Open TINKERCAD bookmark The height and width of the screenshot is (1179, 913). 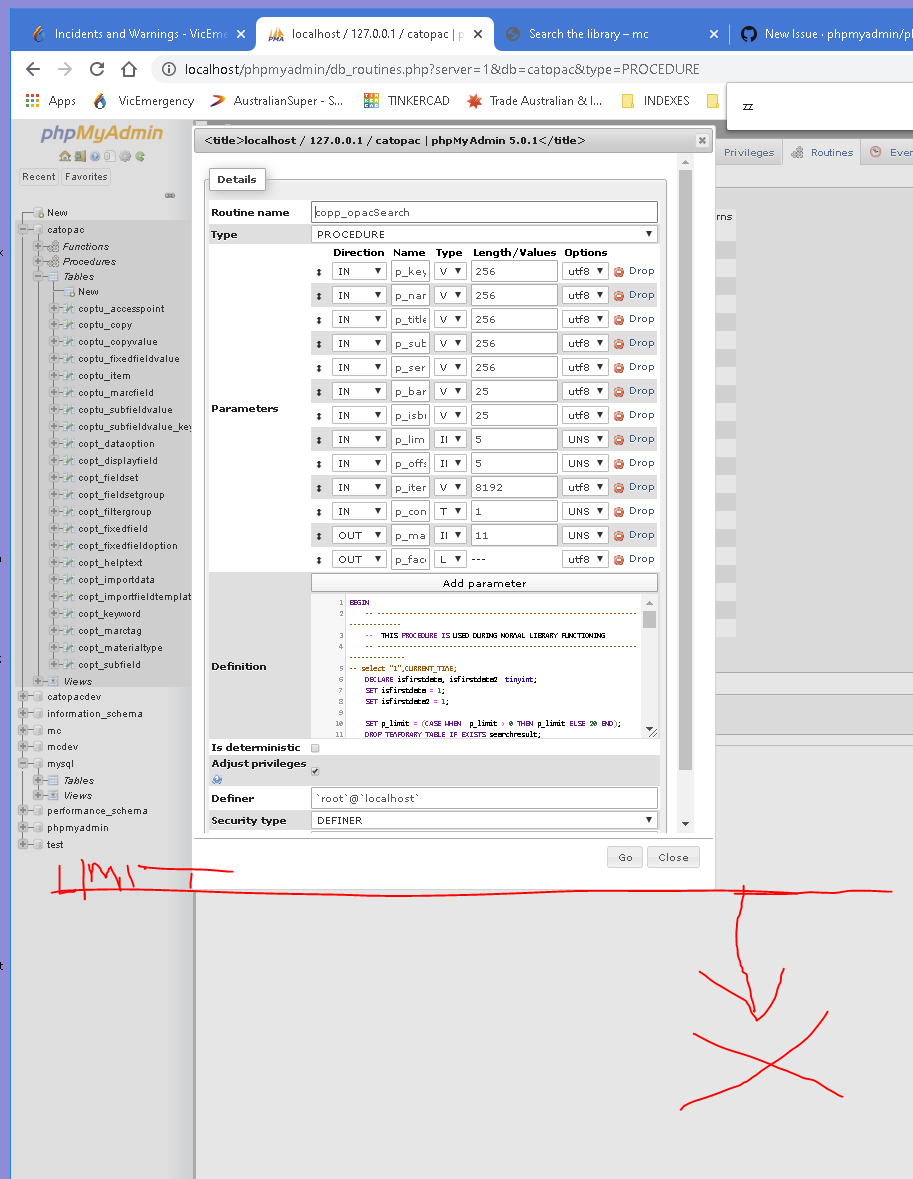[407, 101]
